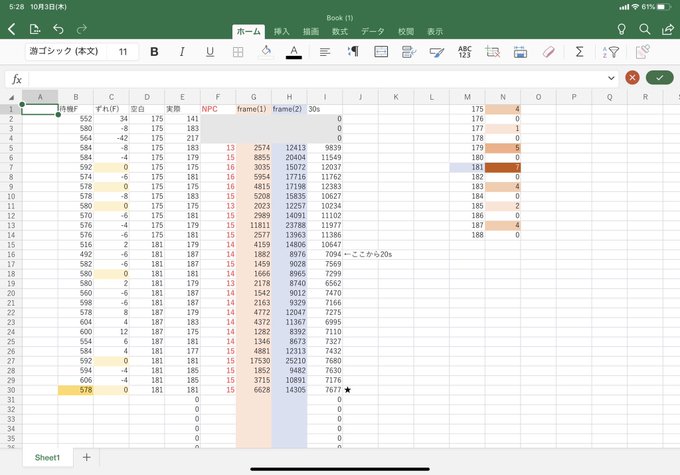Select the highlighted cell 578 in row 30
The width and height of the screenshot is (680, 475).
(75, 390)
